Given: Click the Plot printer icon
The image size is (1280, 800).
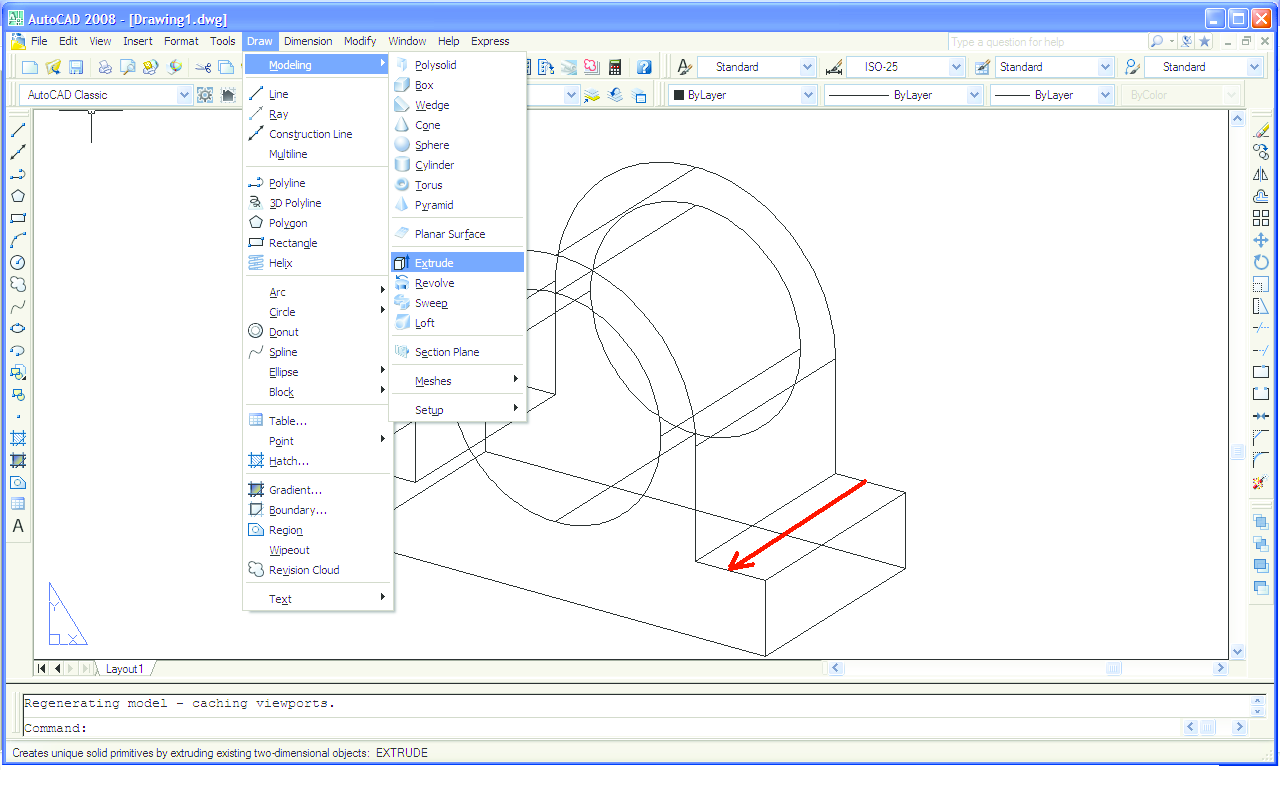Looking at the screenshot, I should pyautogui.click(x=104, y=67).
